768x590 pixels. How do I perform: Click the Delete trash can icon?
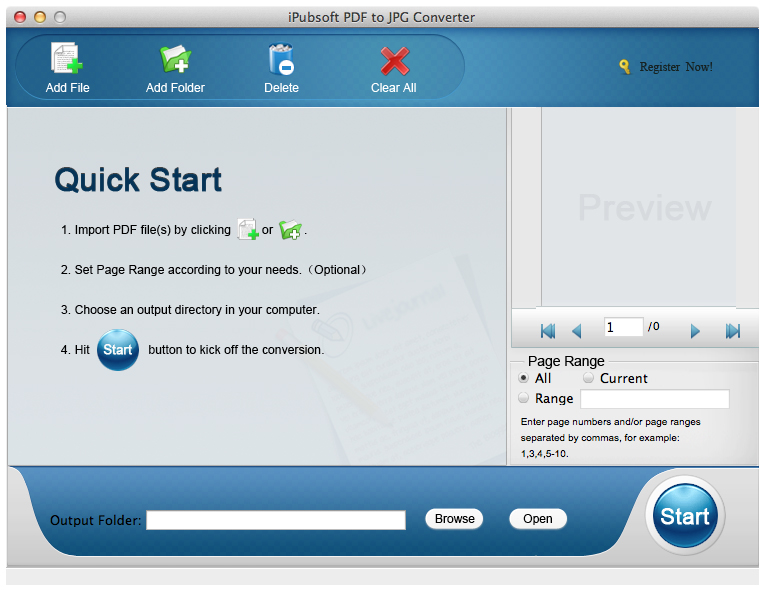pos(281,59)
